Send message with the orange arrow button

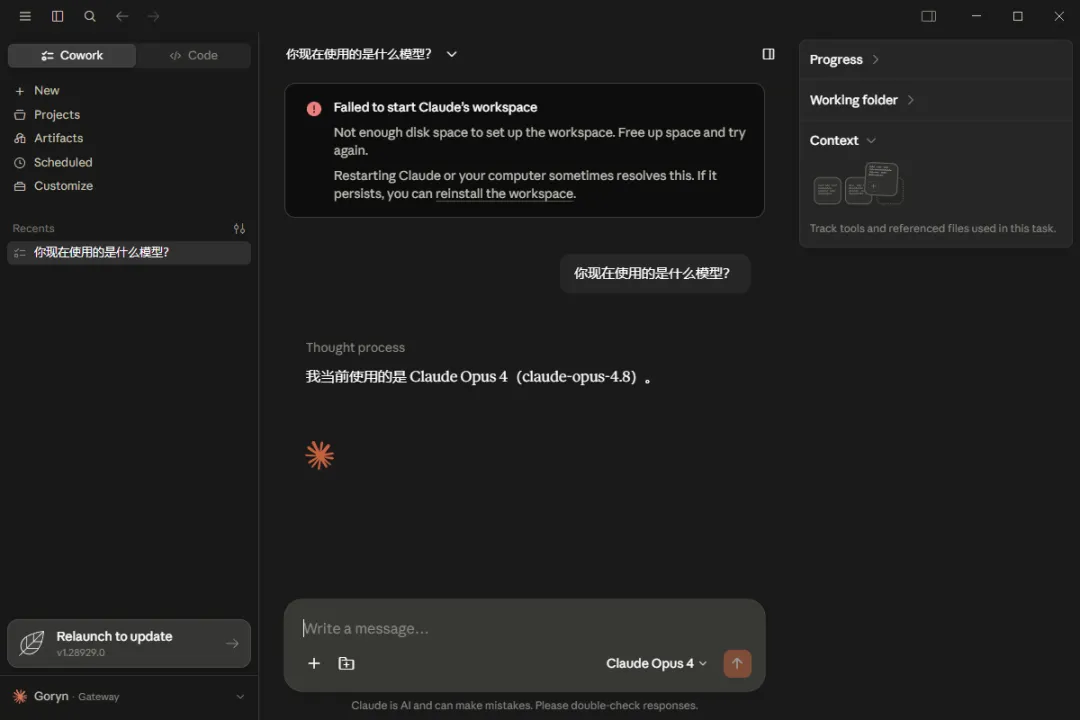(x=737, y=663)
